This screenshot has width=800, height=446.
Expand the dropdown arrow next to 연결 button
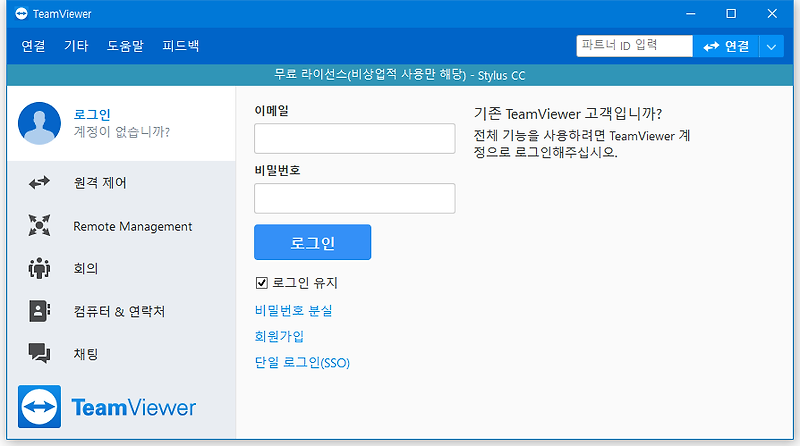pos(771,46)
